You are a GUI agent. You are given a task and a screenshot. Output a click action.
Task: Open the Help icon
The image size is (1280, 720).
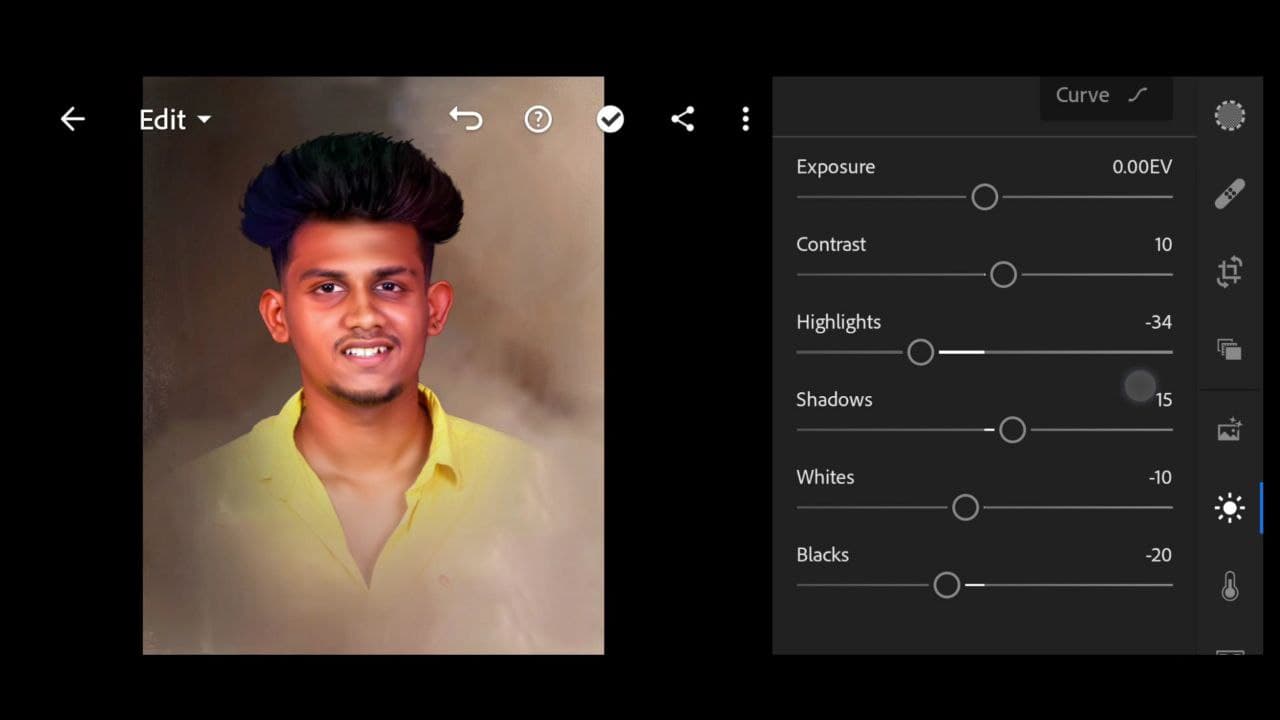(538, 118)
